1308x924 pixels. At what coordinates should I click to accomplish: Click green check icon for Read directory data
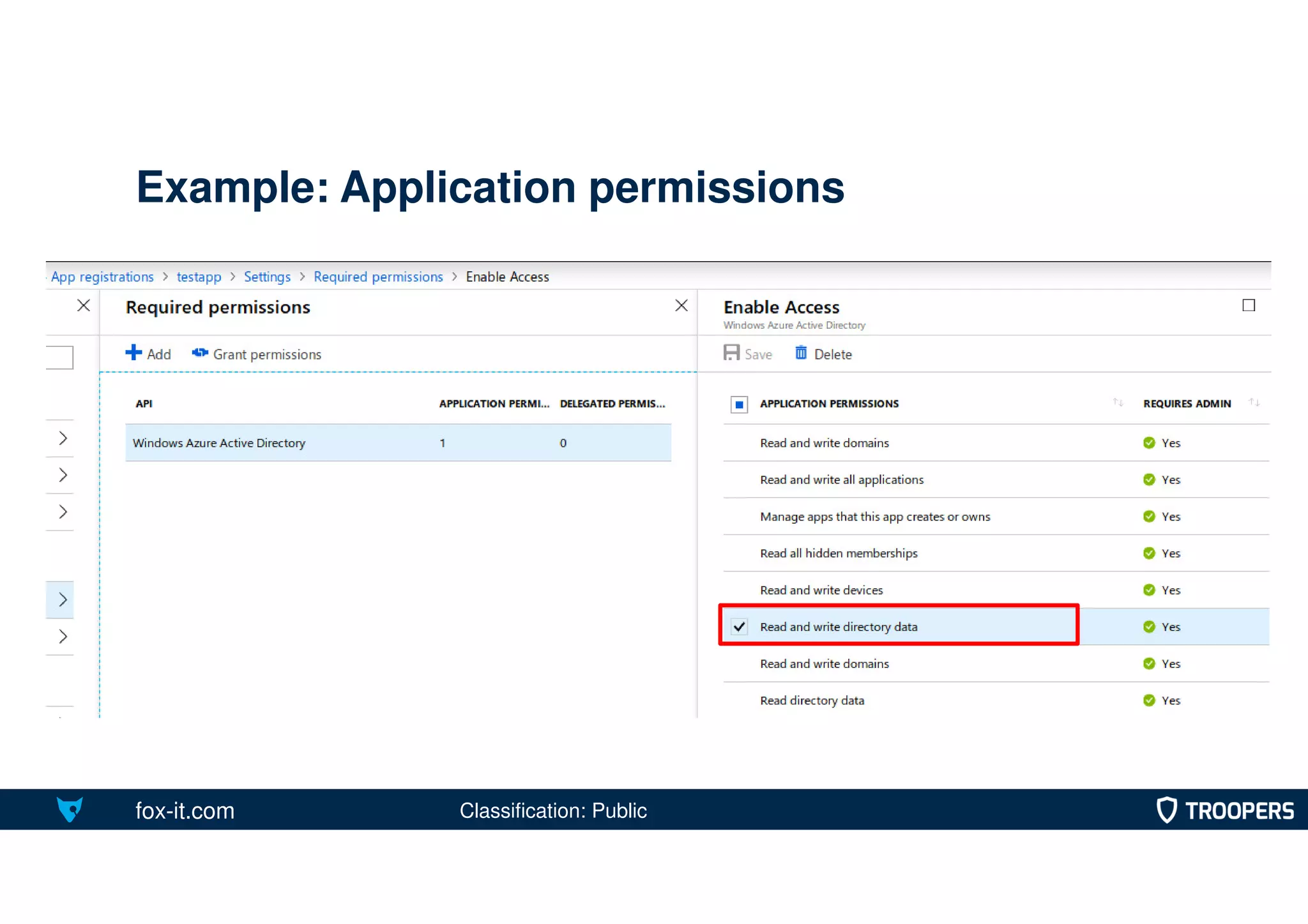click(x=1149, y=701)
